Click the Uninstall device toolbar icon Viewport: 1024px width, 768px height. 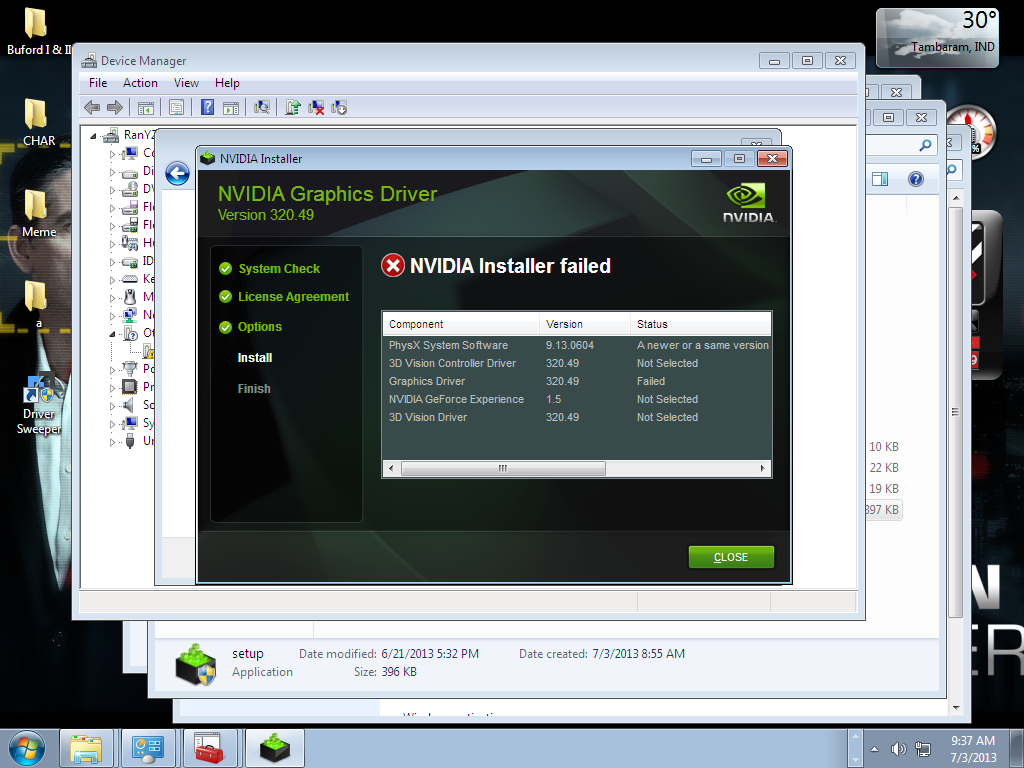(x=316, y=108)
